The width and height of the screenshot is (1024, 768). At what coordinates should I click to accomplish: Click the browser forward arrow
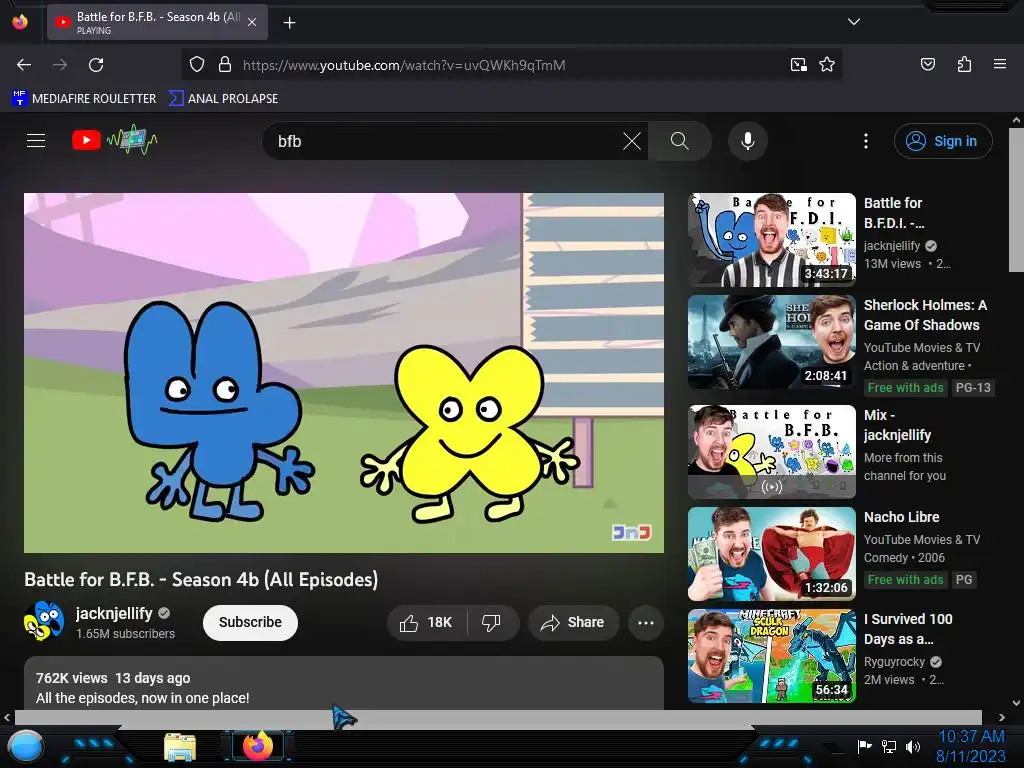(x=60, y=65)
